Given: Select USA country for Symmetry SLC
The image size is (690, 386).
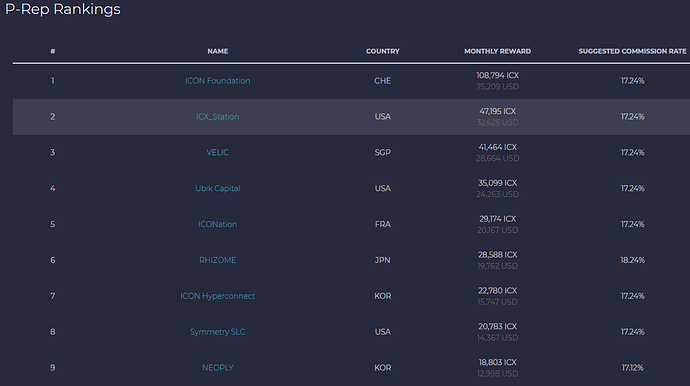Looking at the screenshot, I should point(382,332).
